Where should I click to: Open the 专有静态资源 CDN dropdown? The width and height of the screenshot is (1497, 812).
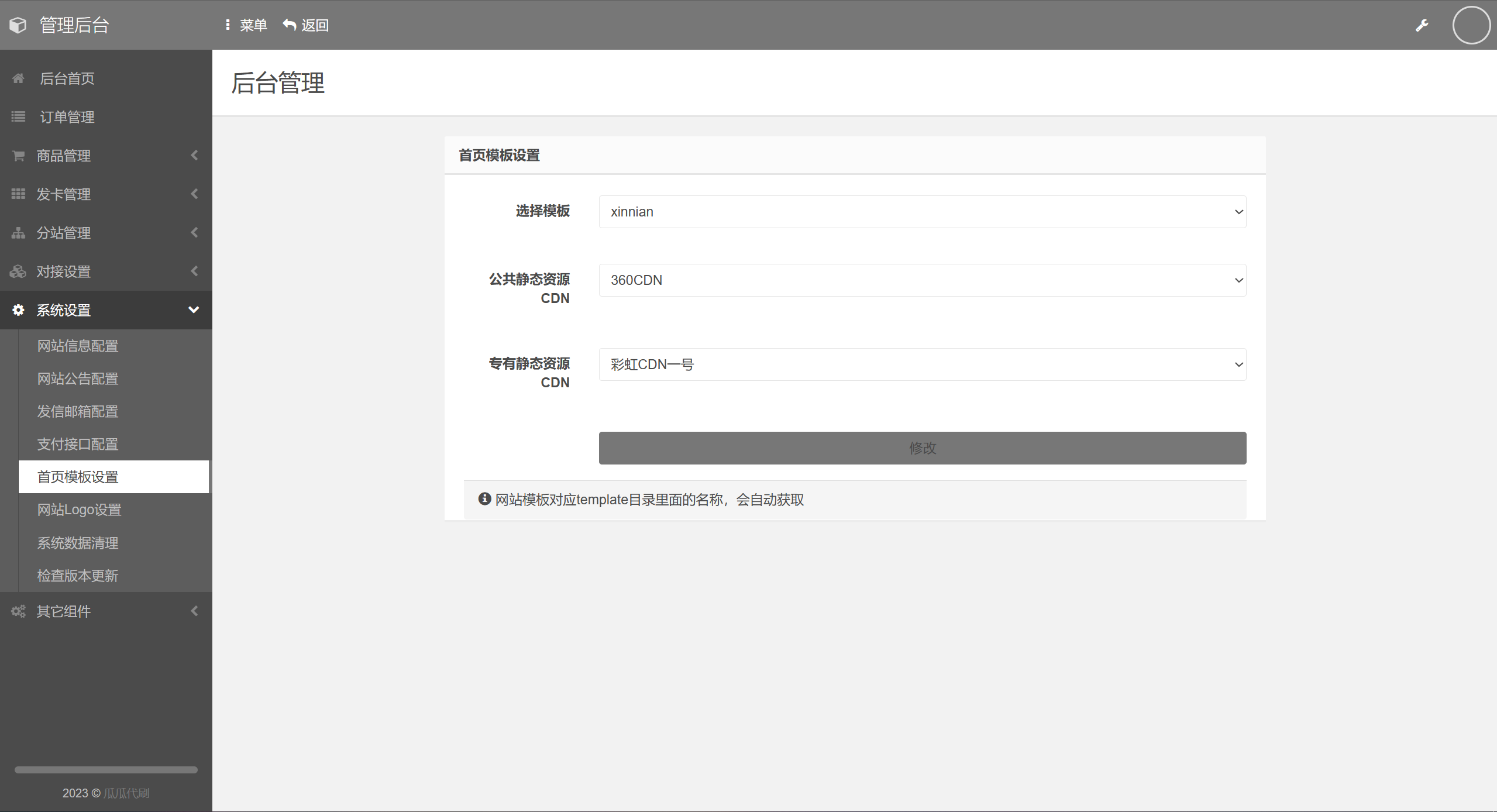click(922, 364)
